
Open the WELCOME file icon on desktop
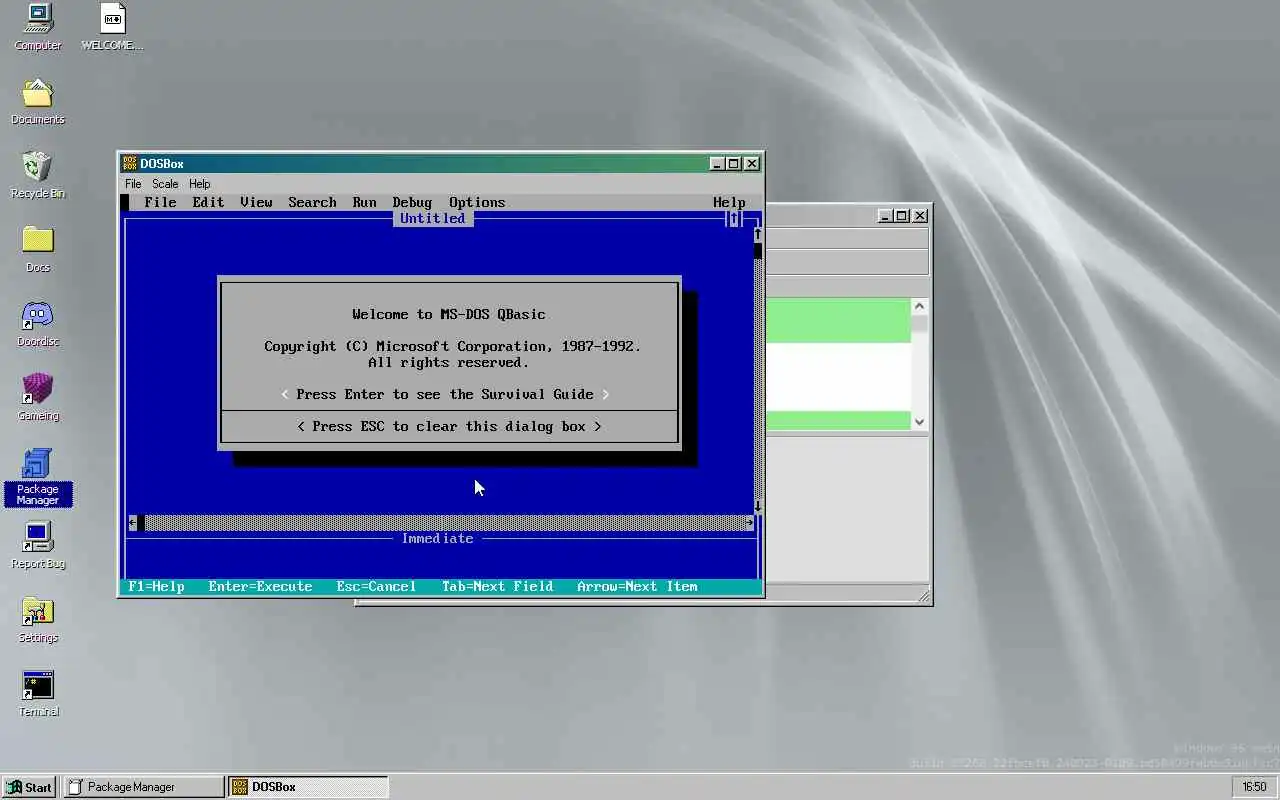tap(112, 27)
